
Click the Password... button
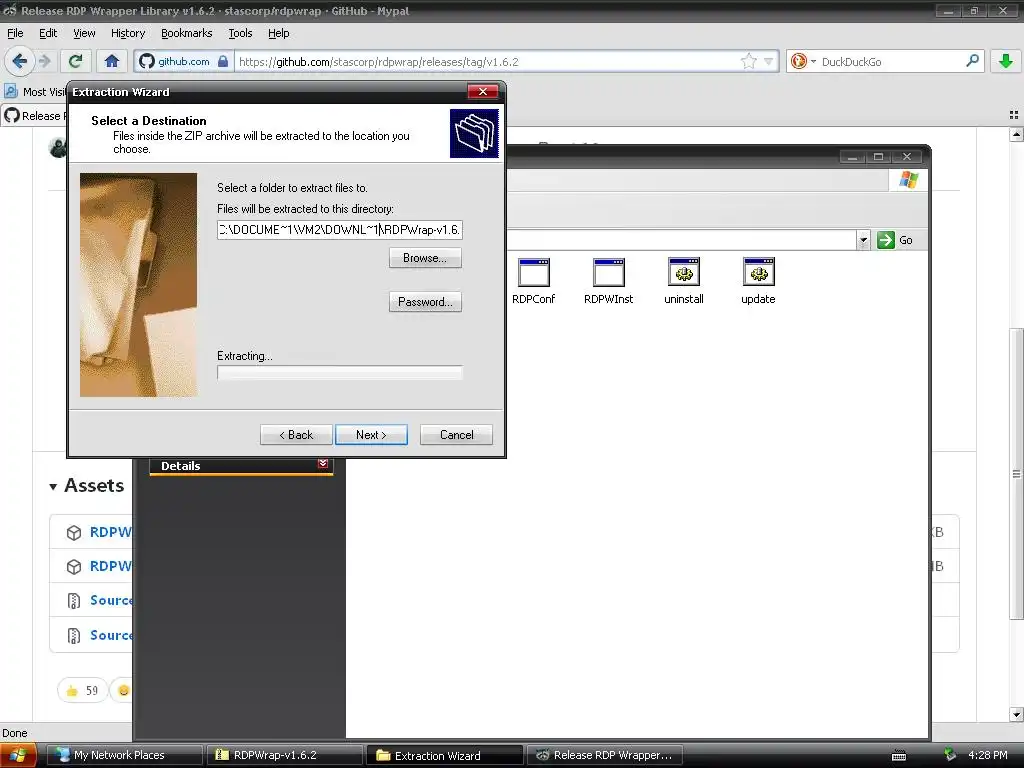(425, 302)
